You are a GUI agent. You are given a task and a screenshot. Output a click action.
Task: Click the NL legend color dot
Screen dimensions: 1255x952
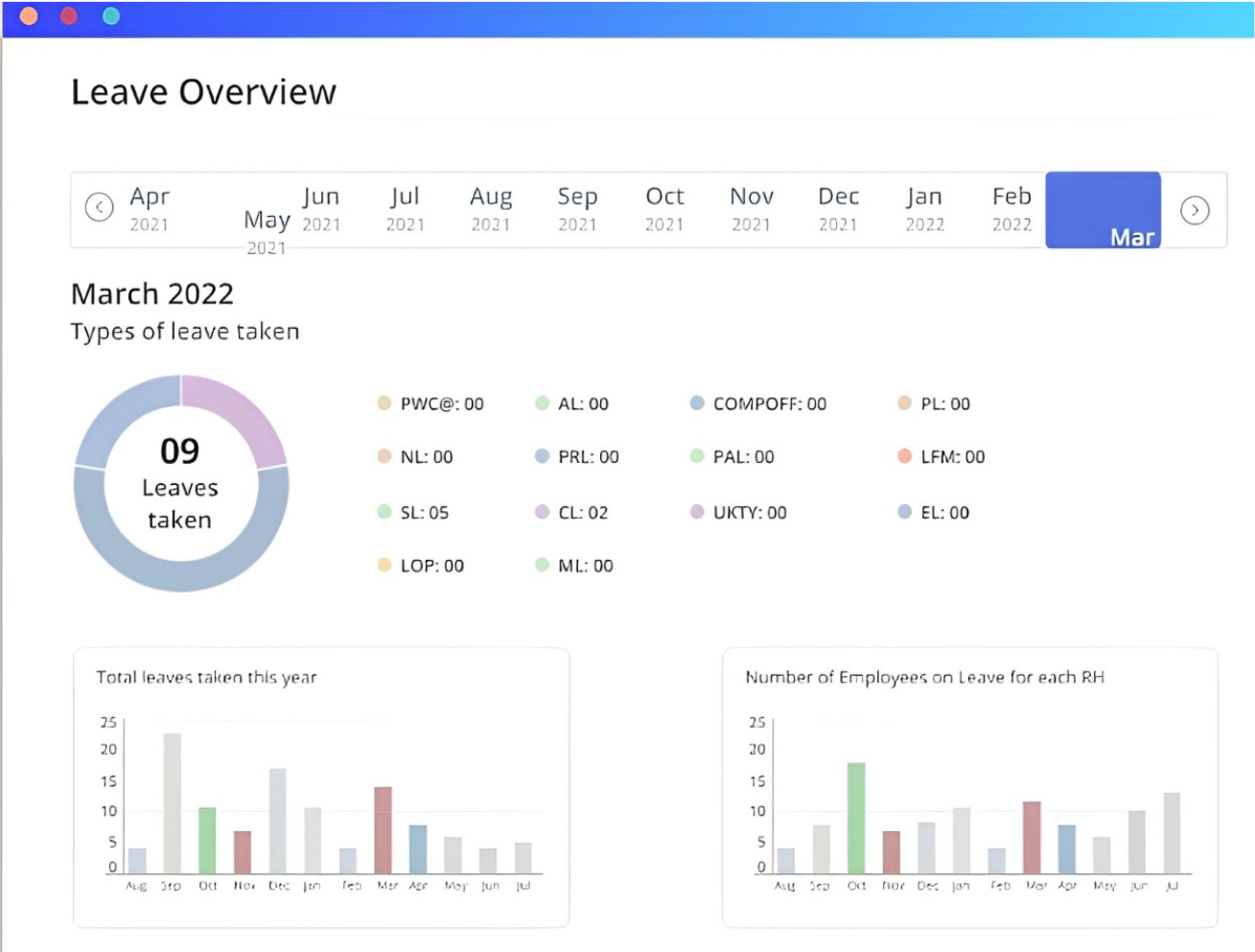click(x=384, y=456)
